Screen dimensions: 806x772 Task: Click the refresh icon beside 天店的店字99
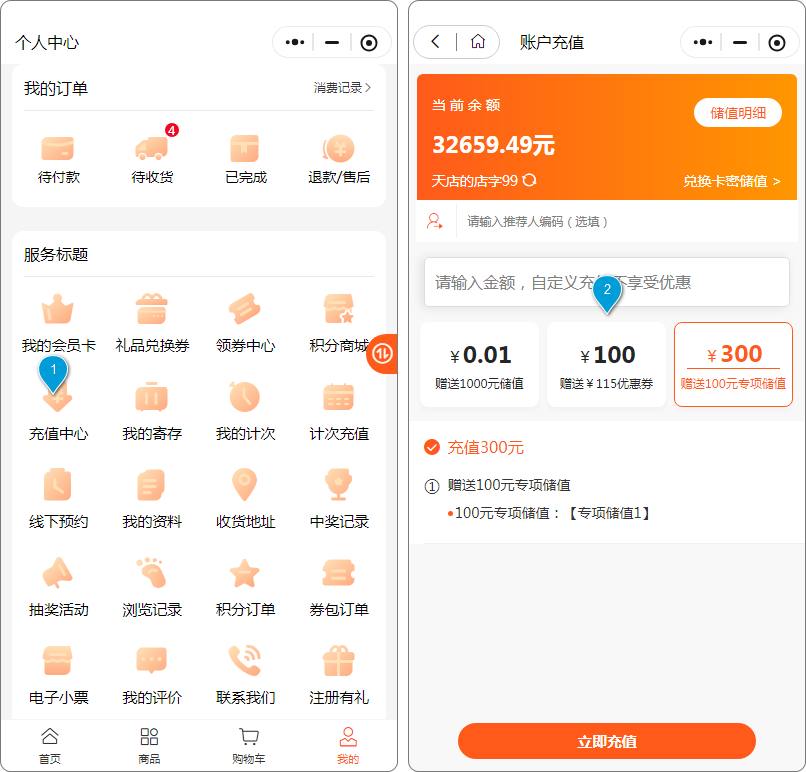(529, 180)
